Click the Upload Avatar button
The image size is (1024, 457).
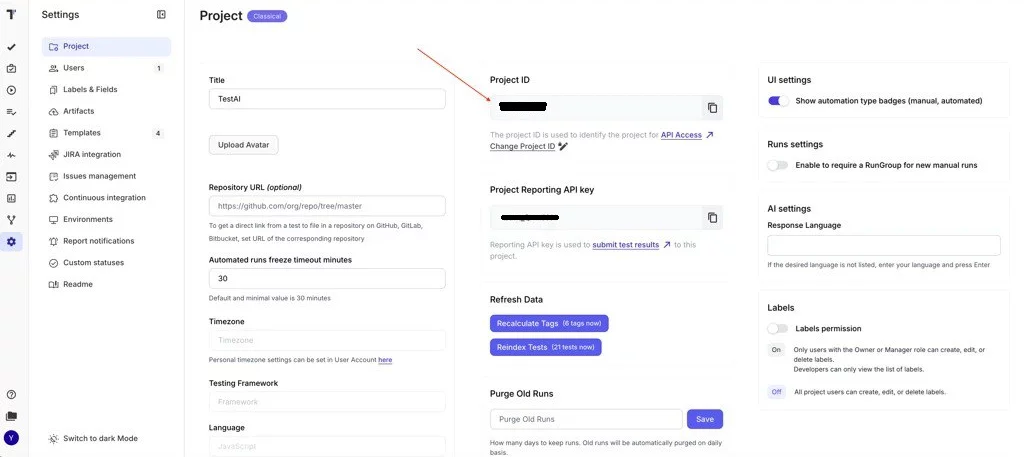(244, 145)
